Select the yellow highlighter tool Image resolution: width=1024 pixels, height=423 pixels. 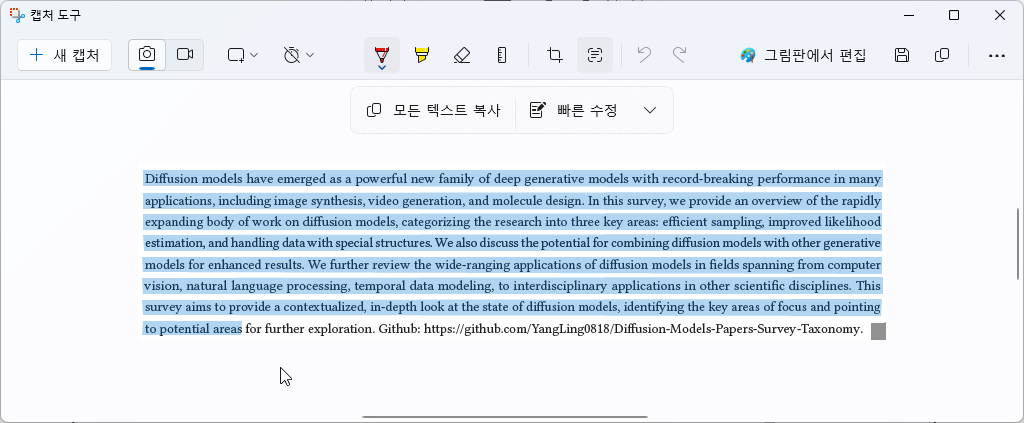(x=422, y=55)
